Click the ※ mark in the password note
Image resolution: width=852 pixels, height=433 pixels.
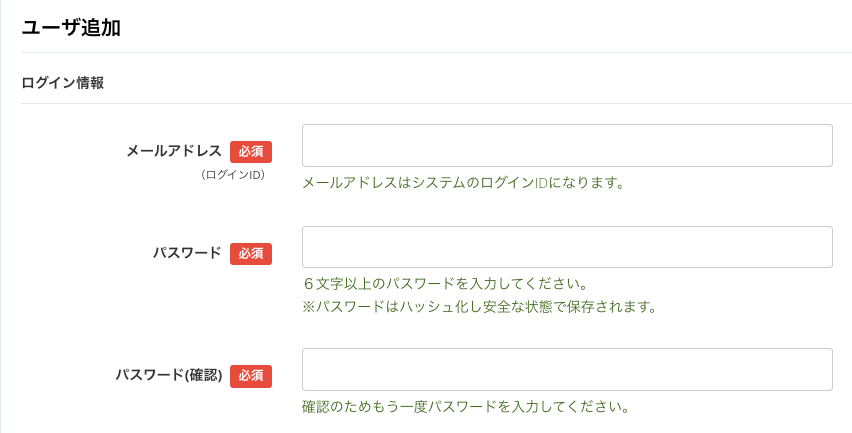(308, 307)
